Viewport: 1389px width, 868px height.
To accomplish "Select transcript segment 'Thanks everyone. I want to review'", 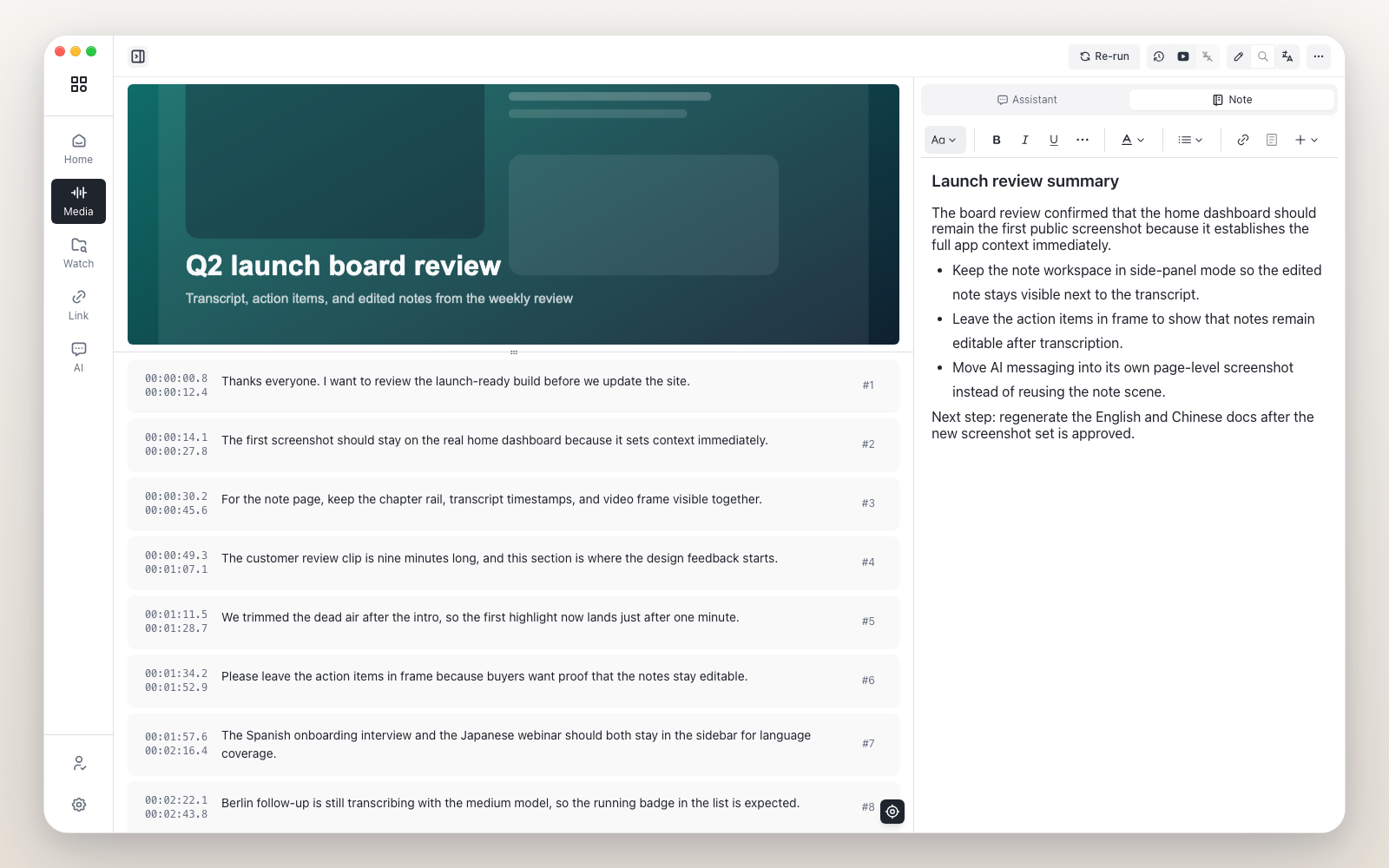I will coord(513,385).
